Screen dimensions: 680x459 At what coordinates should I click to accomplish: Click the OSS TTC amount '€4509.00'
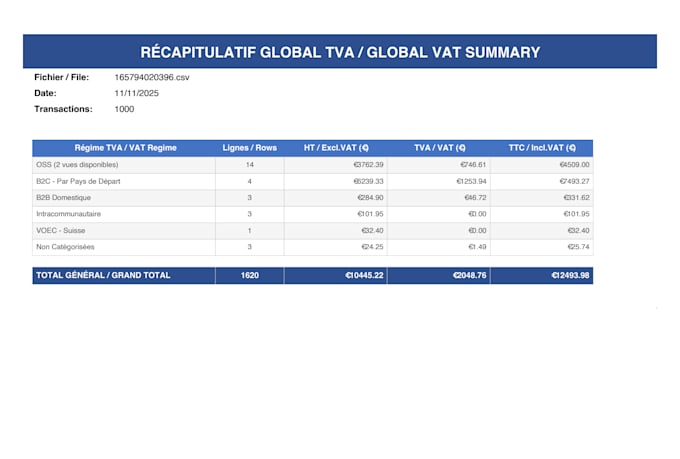point(574,165)
